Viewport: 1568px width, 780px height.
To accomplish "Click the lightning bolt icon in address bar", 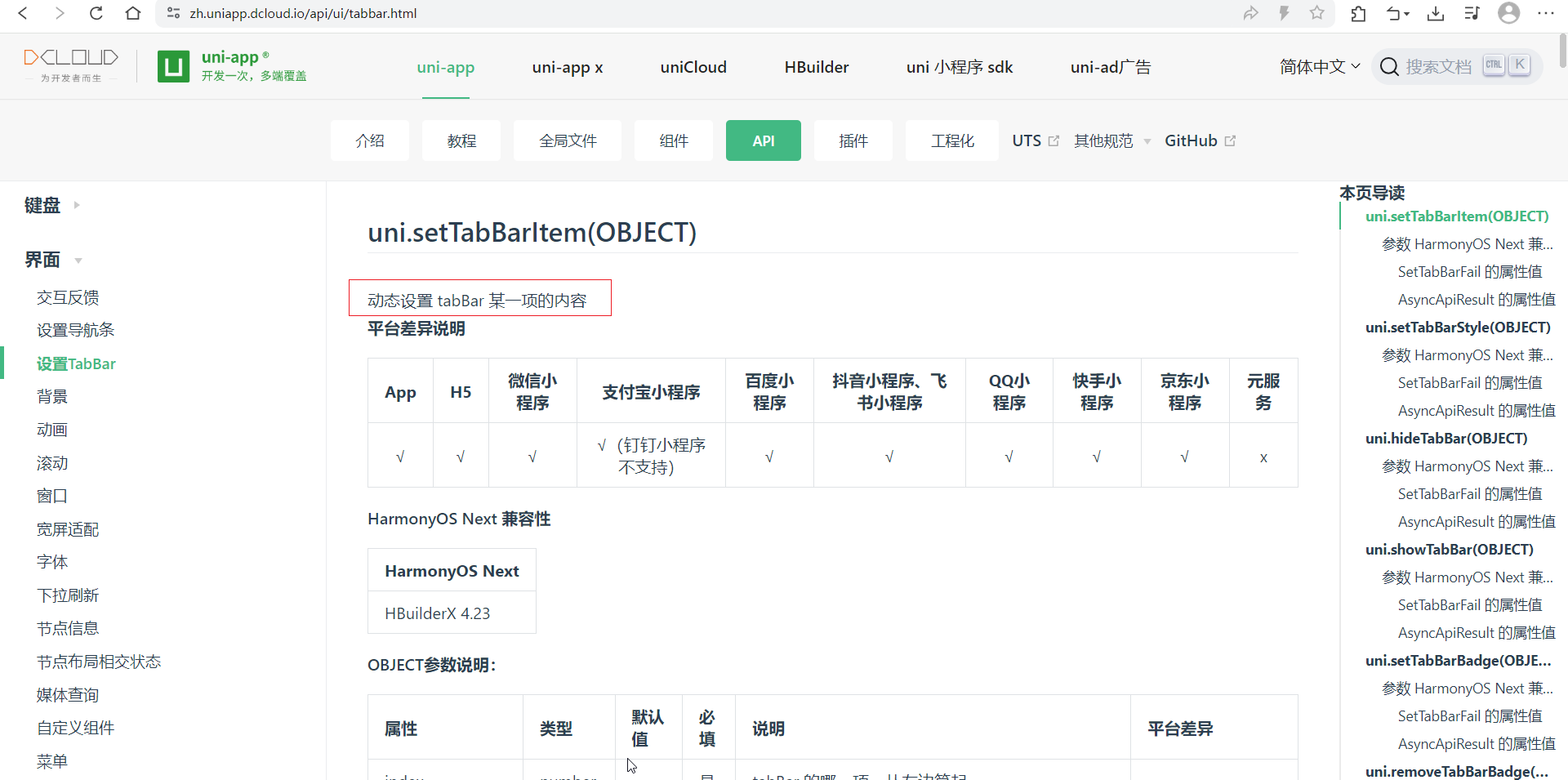I will coord(1284,13).
